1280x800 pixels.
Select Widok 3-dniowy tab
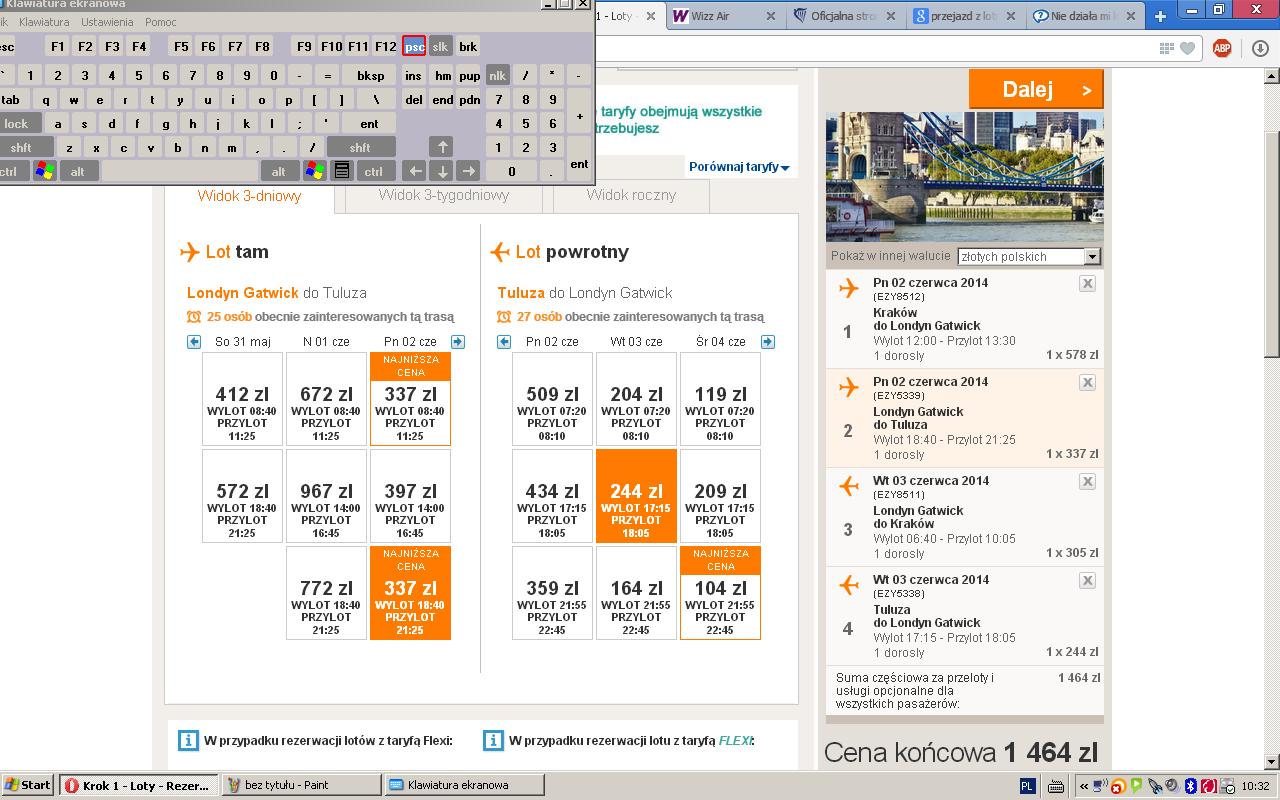tap(249, 196)
